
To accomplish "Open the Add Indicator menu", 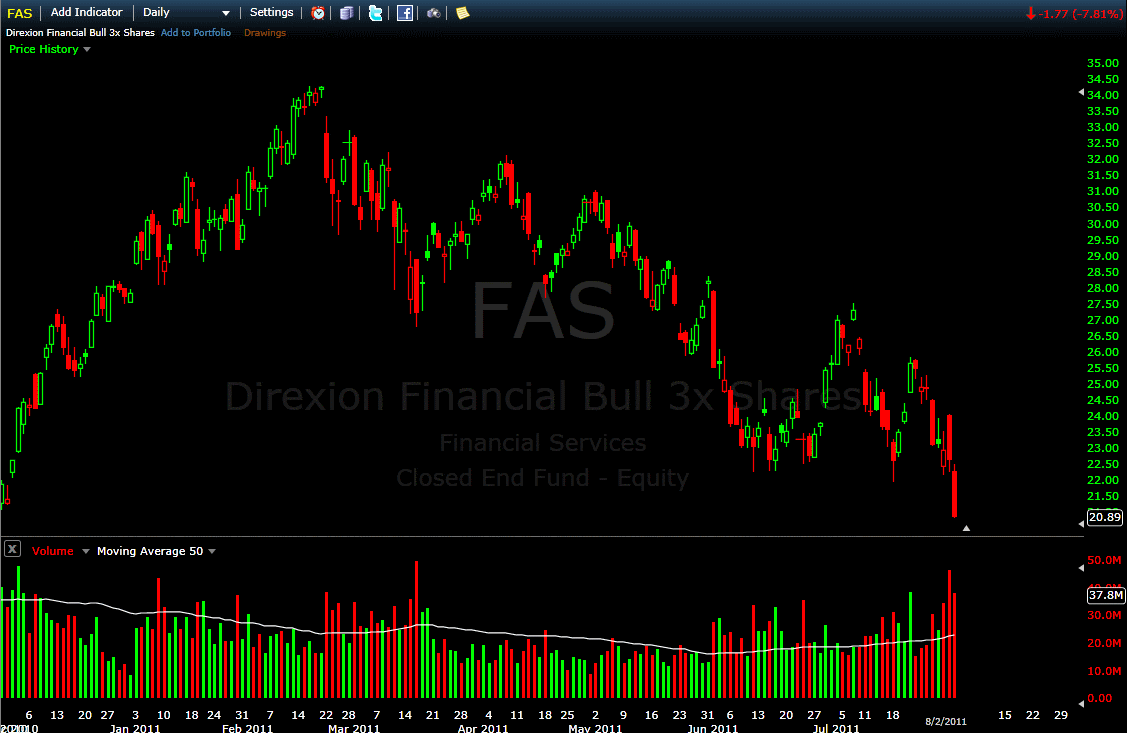I will (x=86, y=12).
